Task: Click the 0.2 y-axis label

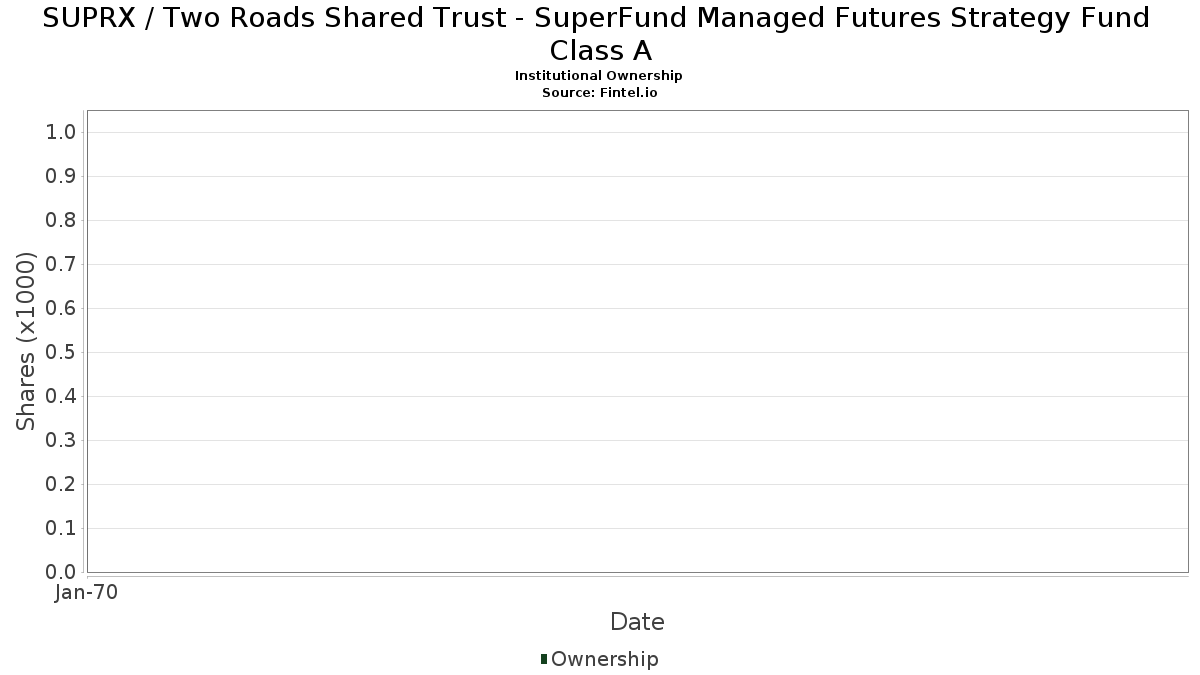Action: tap(61, 485)
